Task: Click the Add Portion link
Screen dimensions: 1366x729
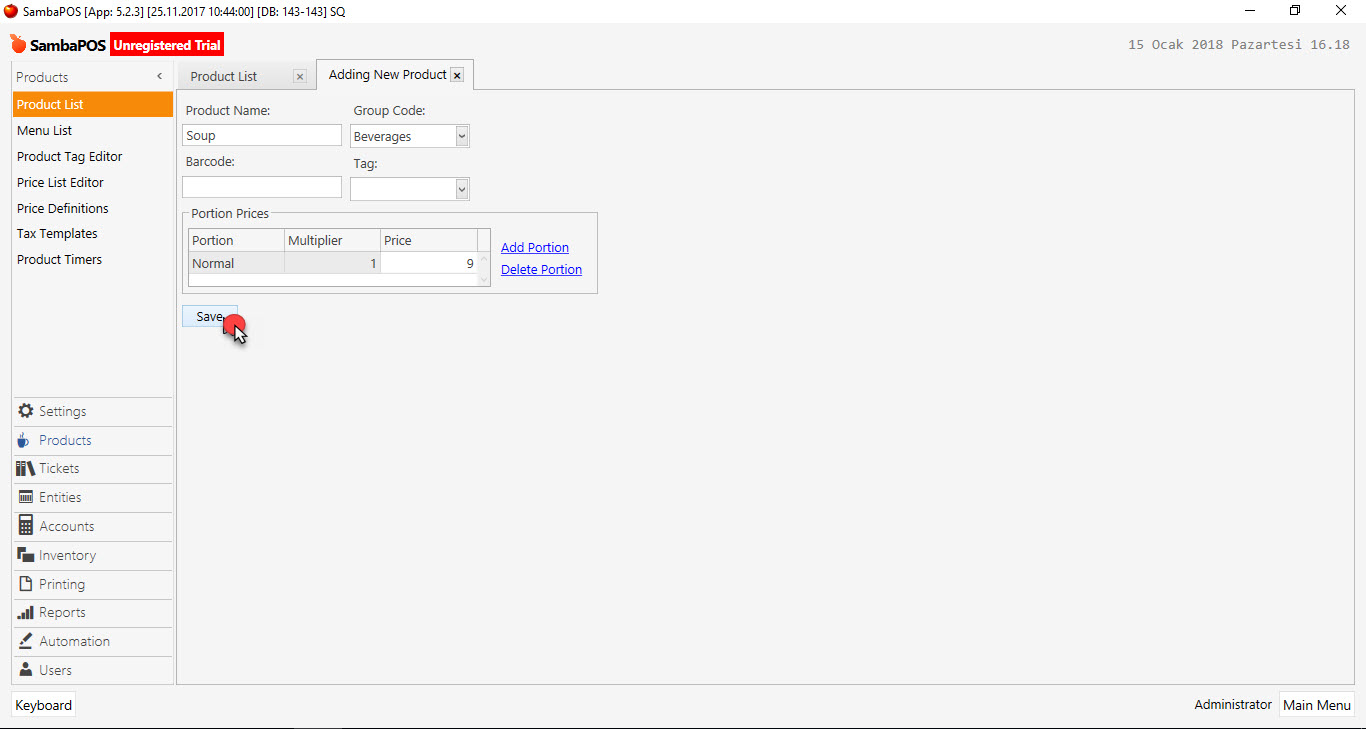Action: (x=534, y=247)
